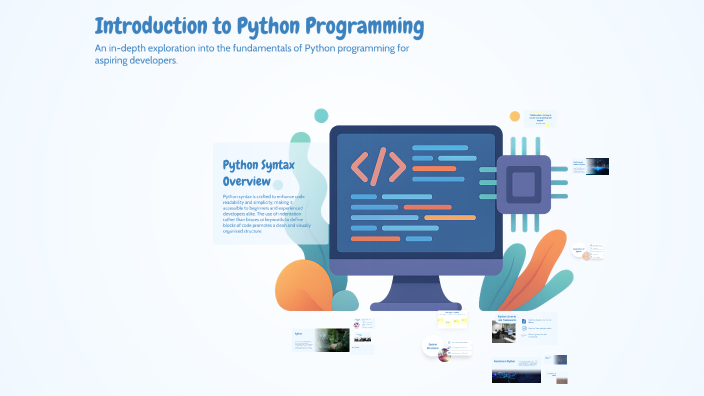
Task: Click the document icon in Libraries slide
Action: pos(524,321)
